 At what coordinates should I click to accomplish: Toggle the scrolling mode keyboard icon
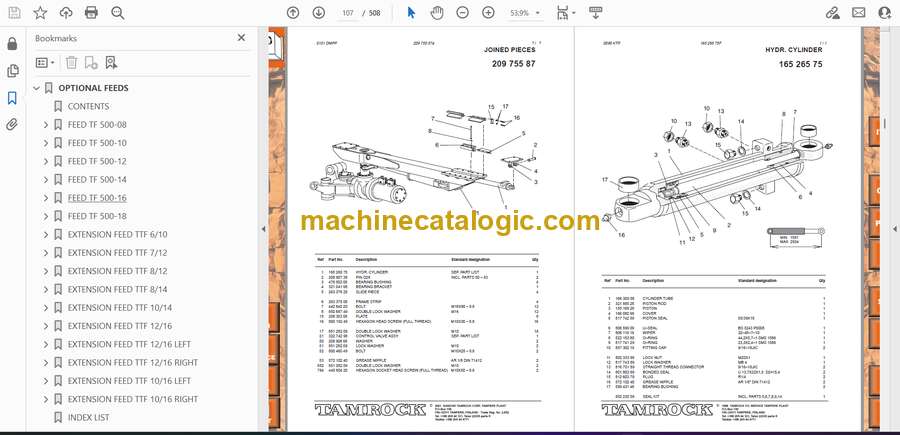[595, 13]
